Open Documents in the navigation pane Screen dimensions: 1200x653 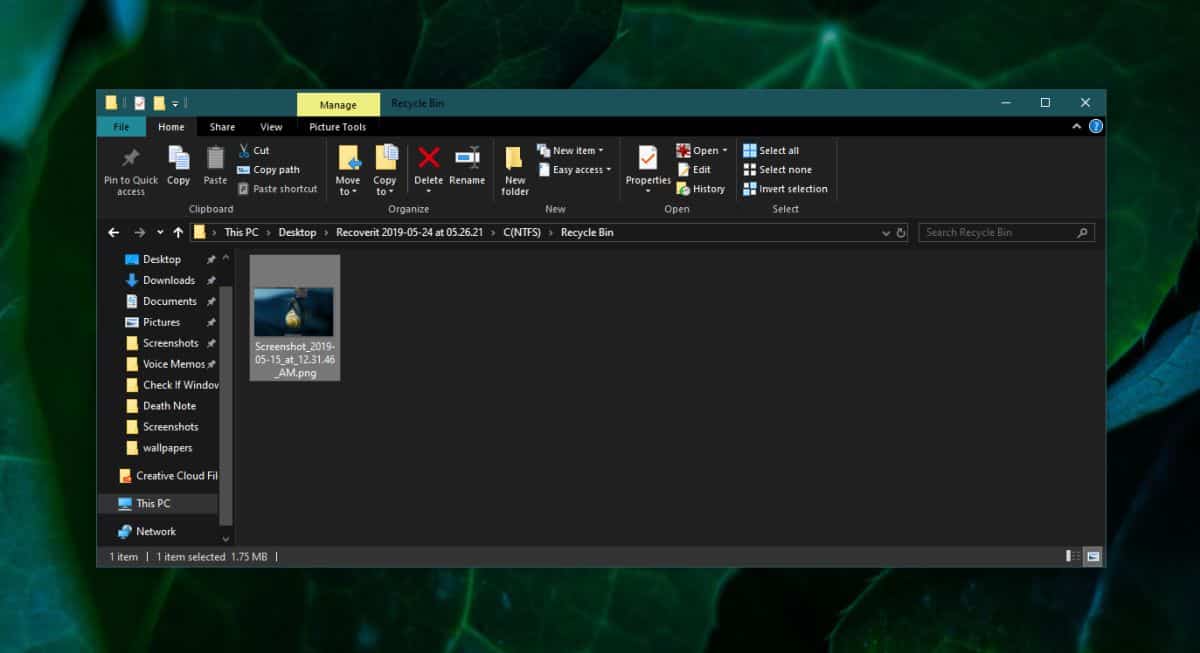click(169, 301)
